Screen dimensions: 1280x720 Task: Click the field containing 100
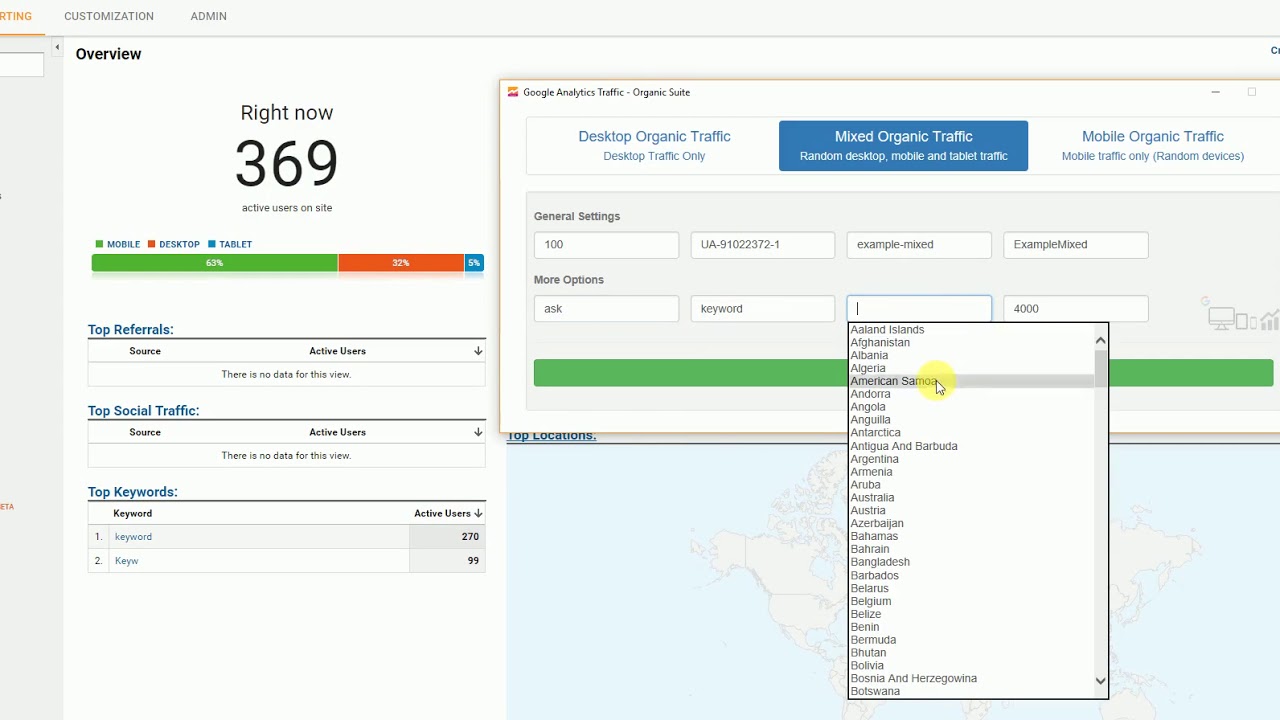pyautogui.click(x=606, y=244)
